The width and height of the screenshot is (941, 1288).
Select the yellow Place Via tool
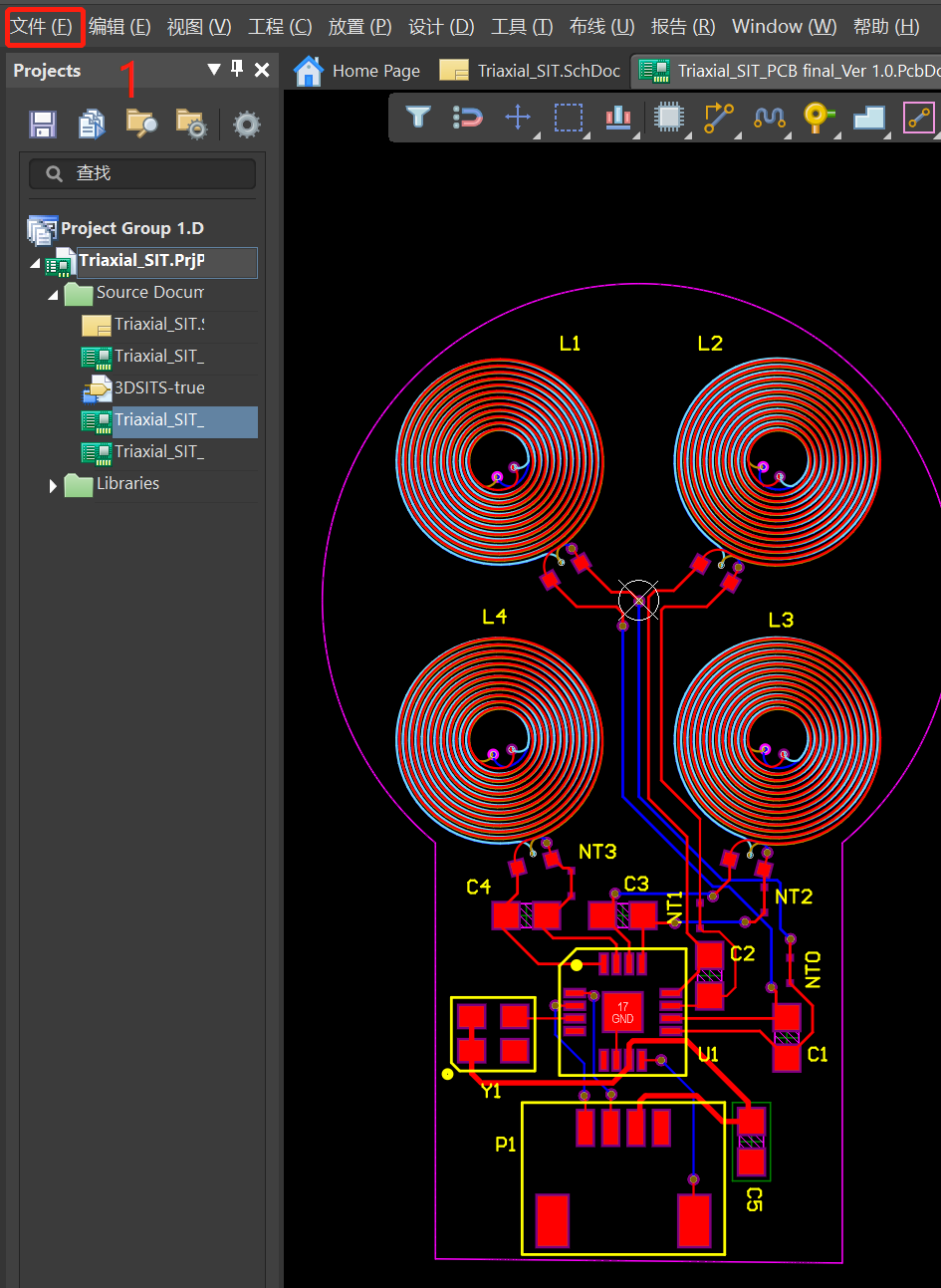point(819,118)
